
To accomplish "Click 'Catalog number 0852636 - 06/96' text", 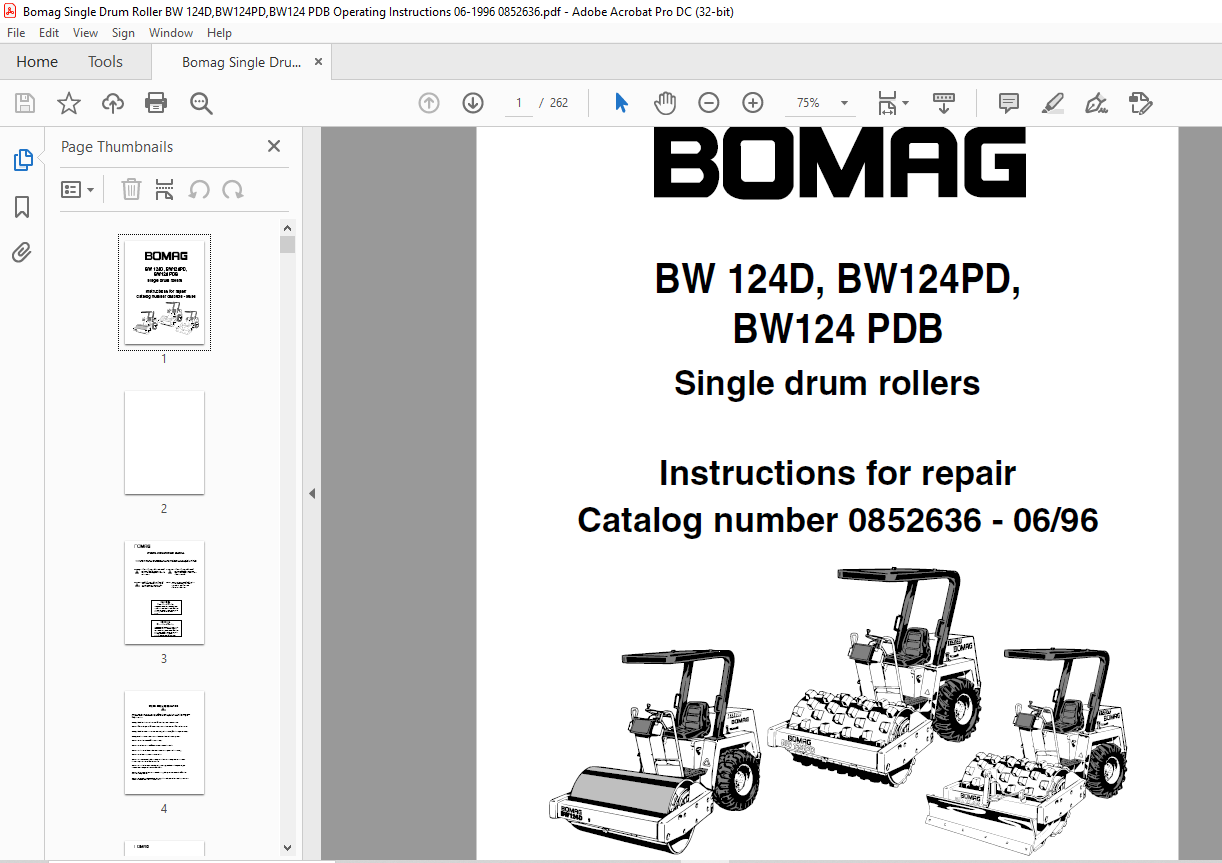I will click(838, 520).
